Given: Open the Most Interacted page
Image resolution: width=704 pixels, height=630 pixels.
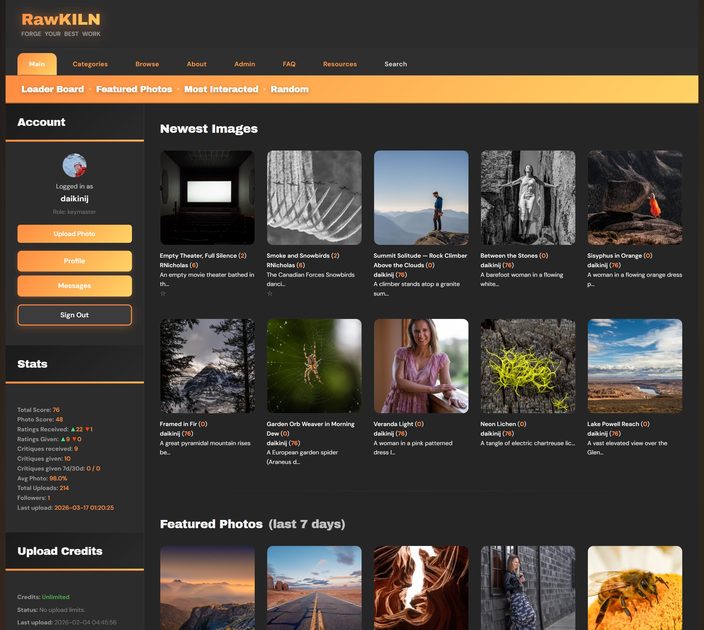Looking at the screenshot, I should [221, 89].
